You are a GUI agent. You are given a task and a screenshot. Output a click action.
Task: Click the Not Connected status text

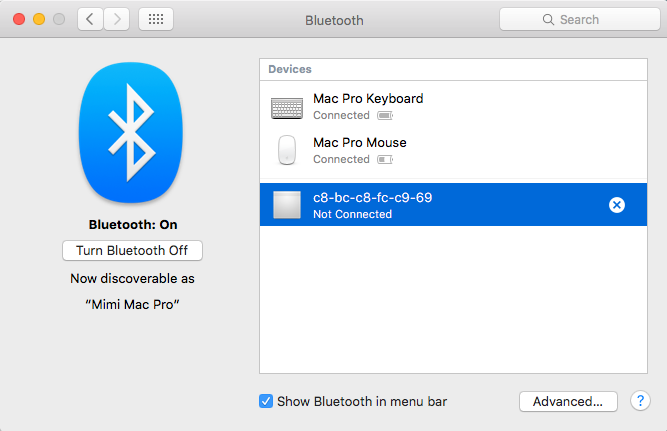[x=353, y=214]
